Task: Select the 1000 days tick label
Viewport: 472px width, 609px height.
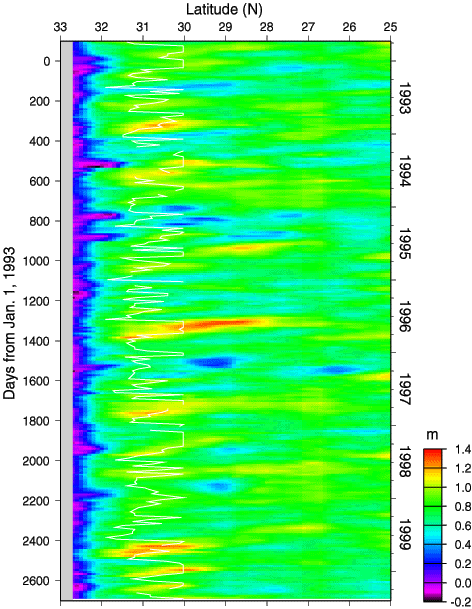Action: click(x=39, y=261)
